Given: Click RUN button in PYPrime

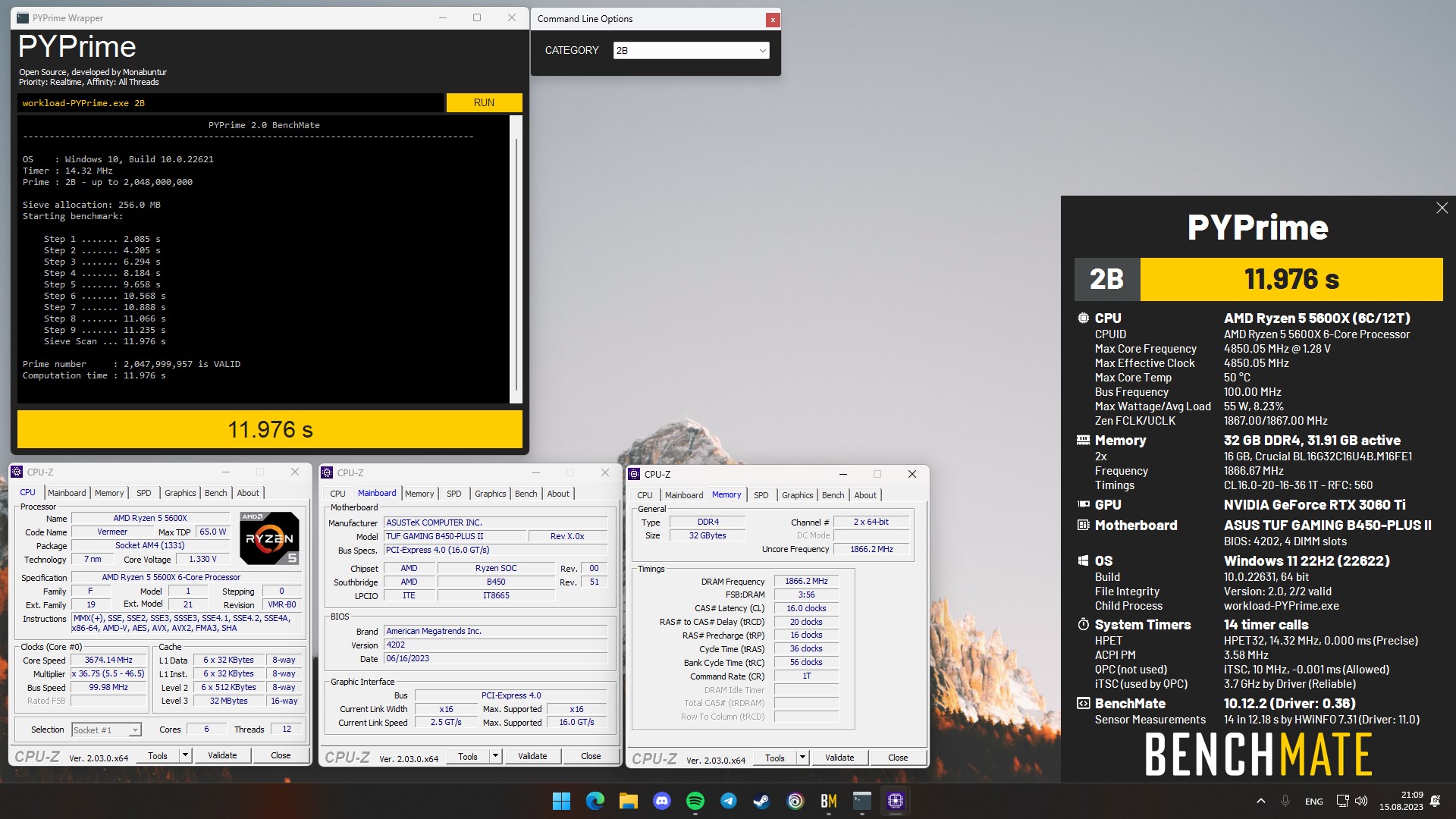Looking at the screenshot, I should [x=484, y=102].
